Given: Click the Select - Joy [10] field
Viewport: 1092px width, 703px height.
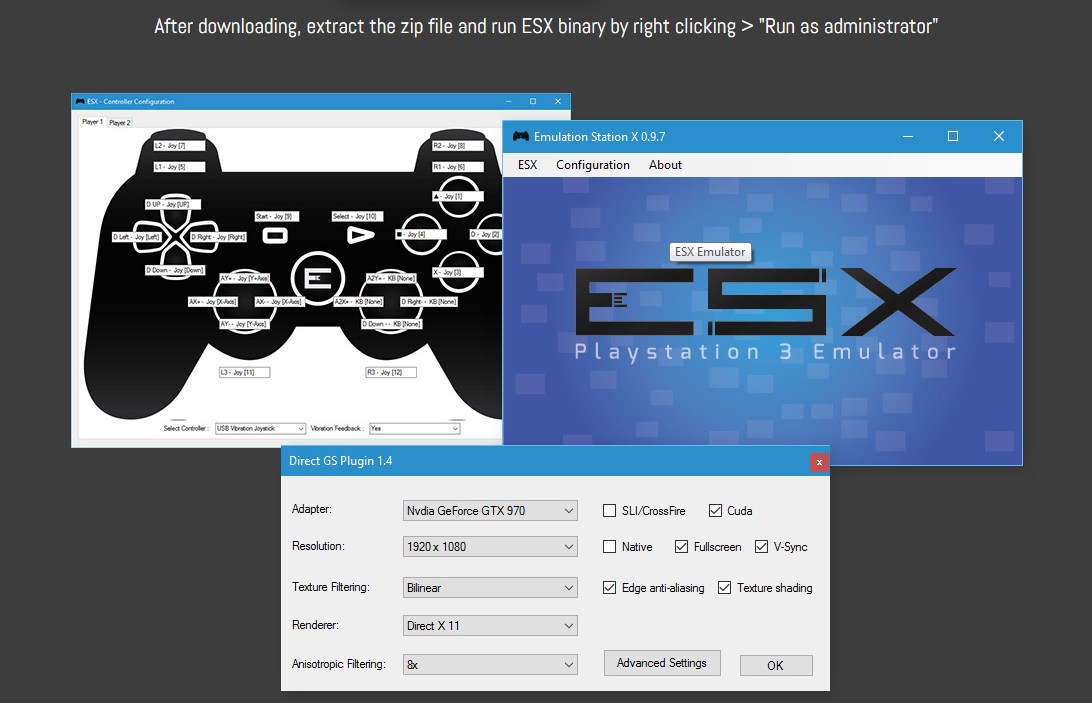Looking at the screenshot, I should tap(357, 217).
